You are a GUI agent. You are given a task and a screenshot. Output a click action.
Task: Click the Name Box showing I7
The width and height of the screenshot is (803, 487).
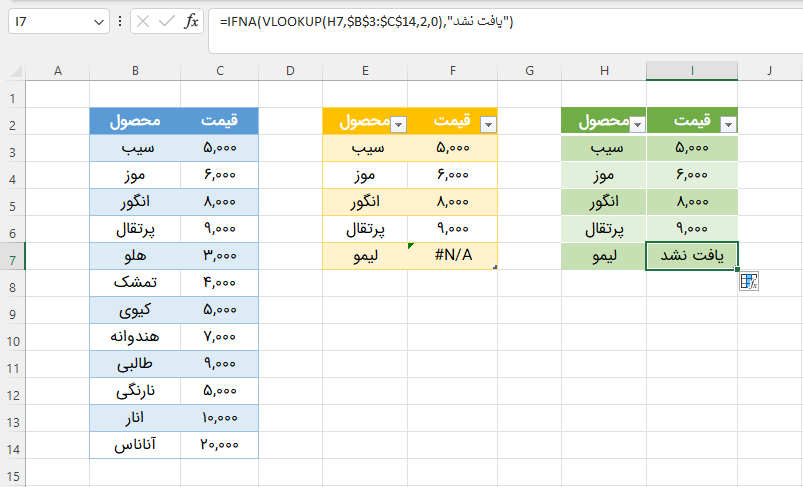(x=50, y=21)
